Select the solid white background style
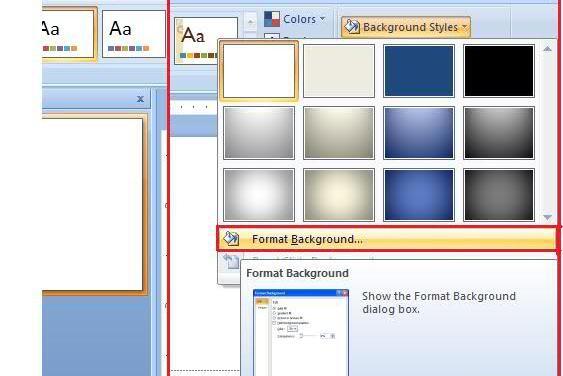Image resolution: width=563 pixels, height=376 pixels. (x=259, y=71)
